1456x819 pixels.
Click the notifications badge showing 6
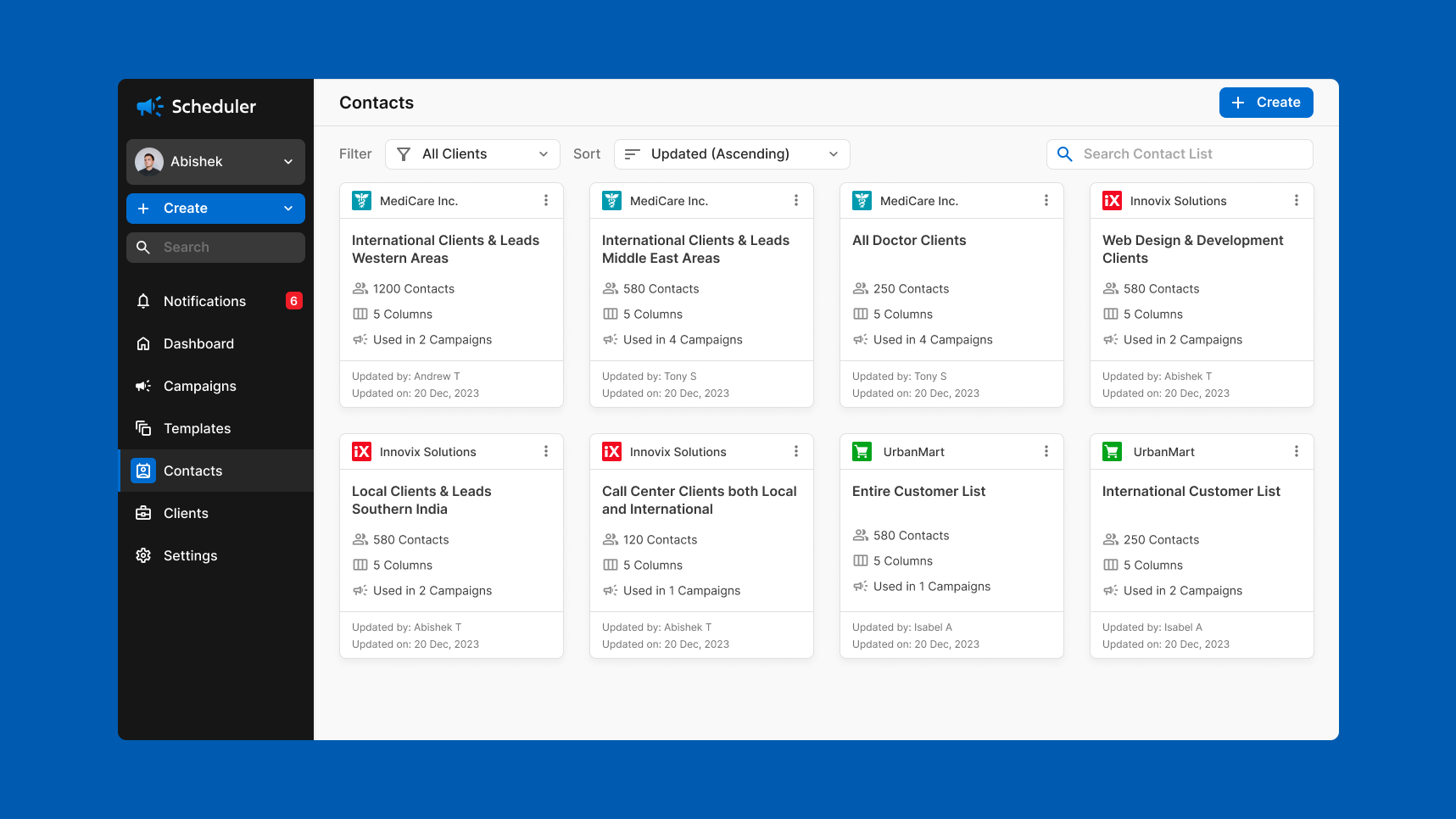[x=294, y=301]
